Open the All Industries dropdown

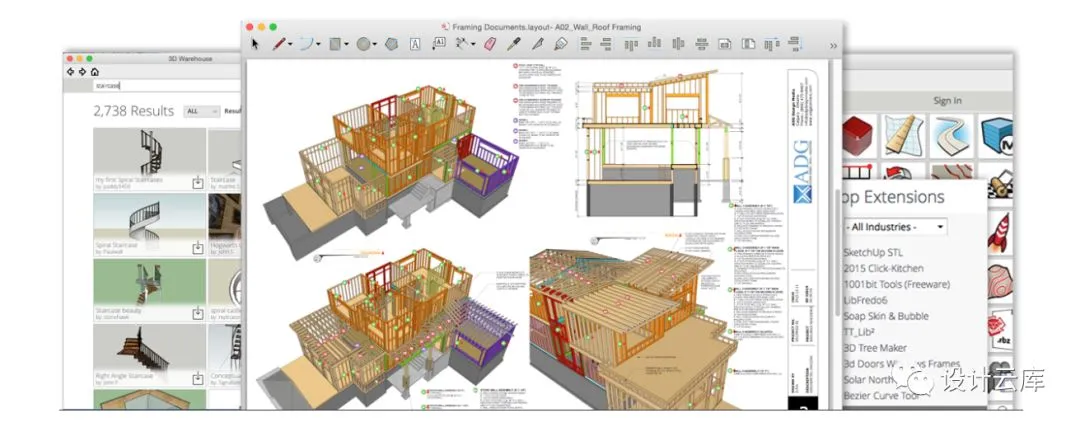click(895, 227)
